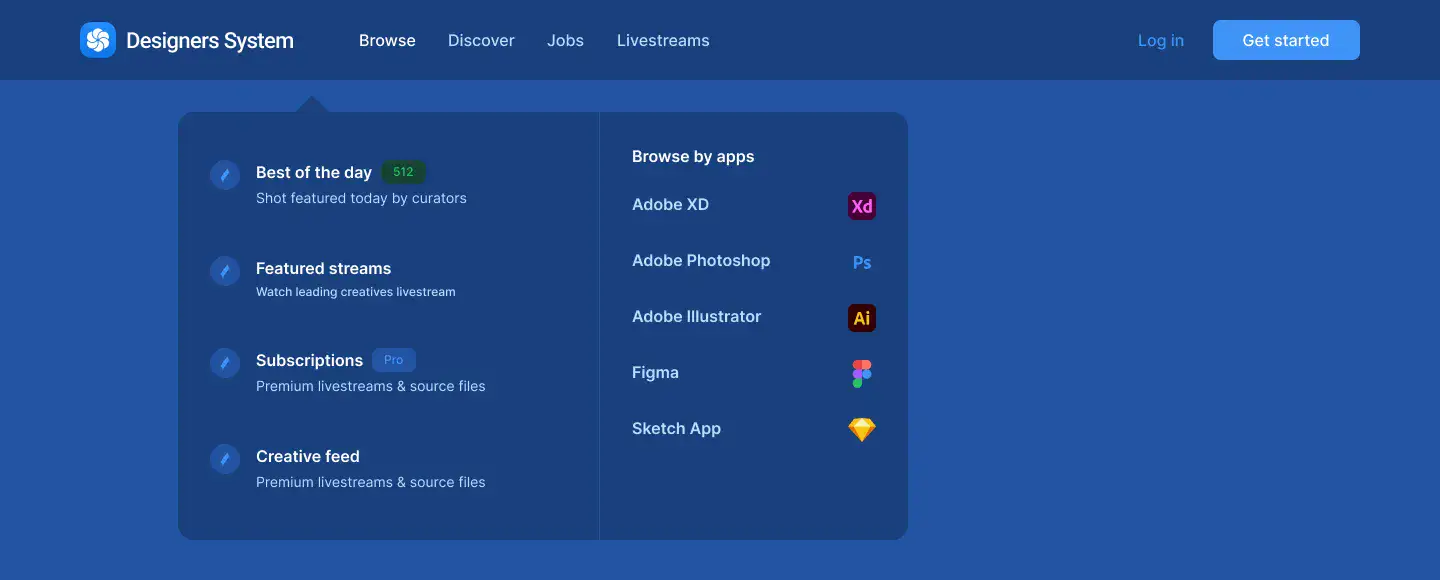Click 'Shot featured today by curators' text
Image resolution: width=1440 pixels, height=580 pixels.
[x=361, y=198]
